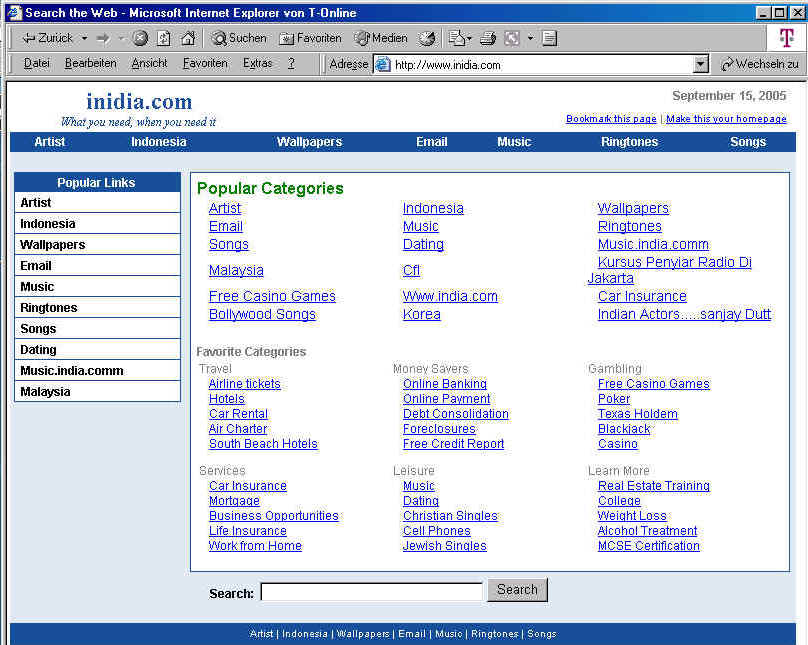Open the ? help menu
The width and height of the screenshot is (808, 645).
pyautogui.click(x=291, y=63)
